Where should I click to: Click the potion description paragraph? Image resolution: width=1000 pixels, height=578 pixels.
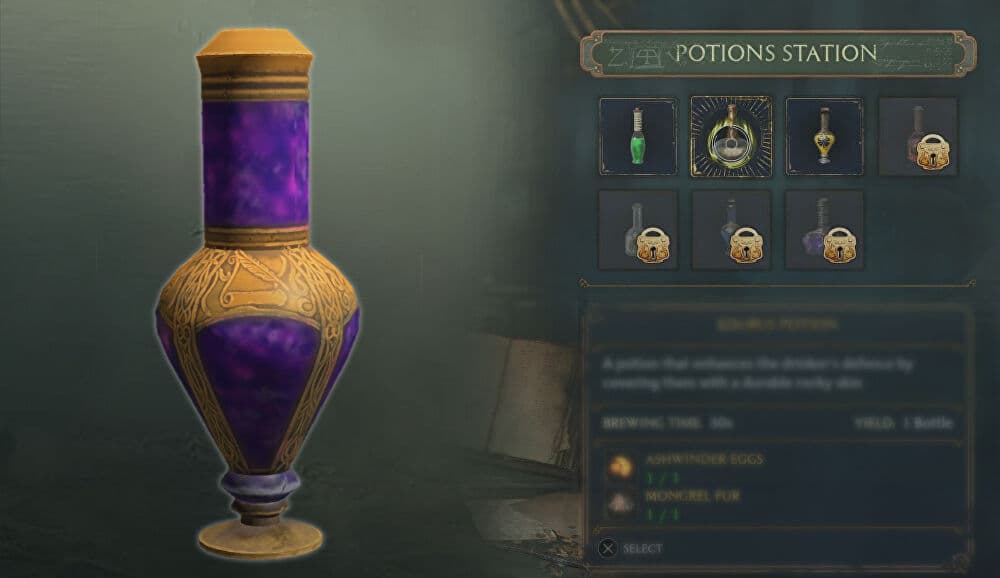point(758,373)
